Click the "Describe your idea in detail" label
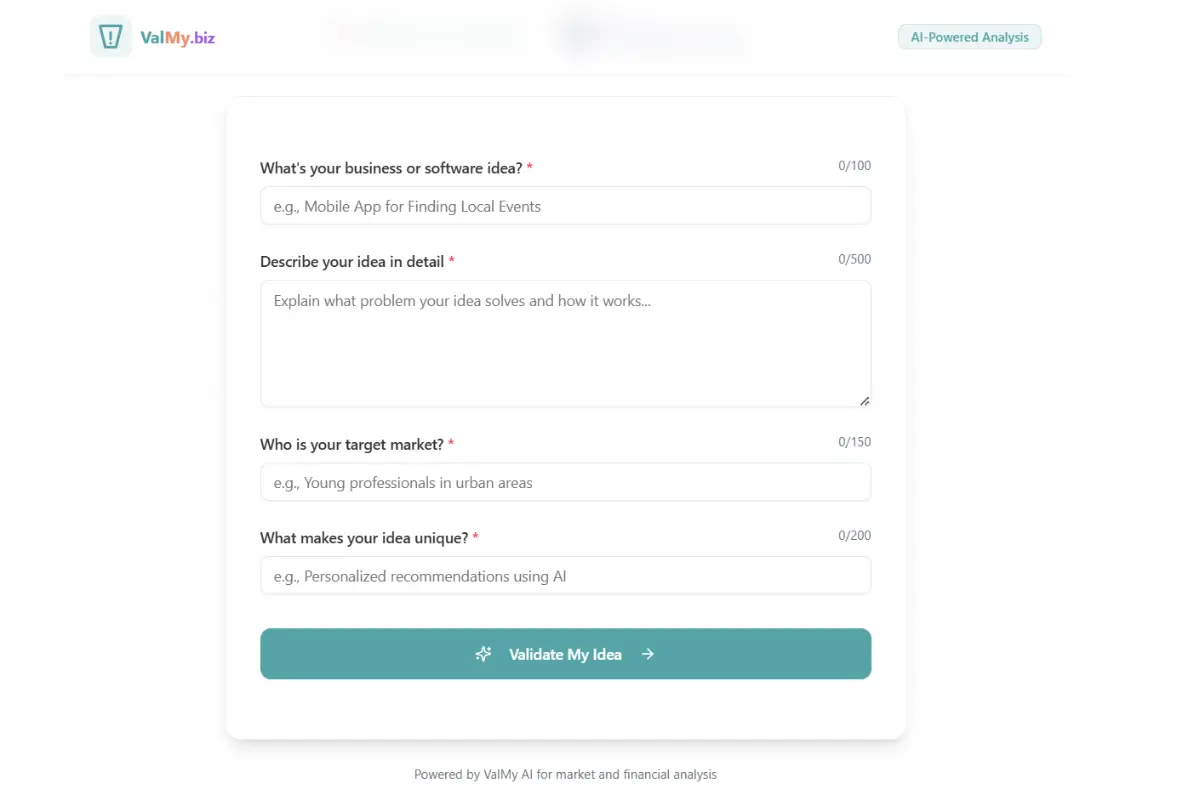This screenshot has height=789, width=1200. (352, 261)
